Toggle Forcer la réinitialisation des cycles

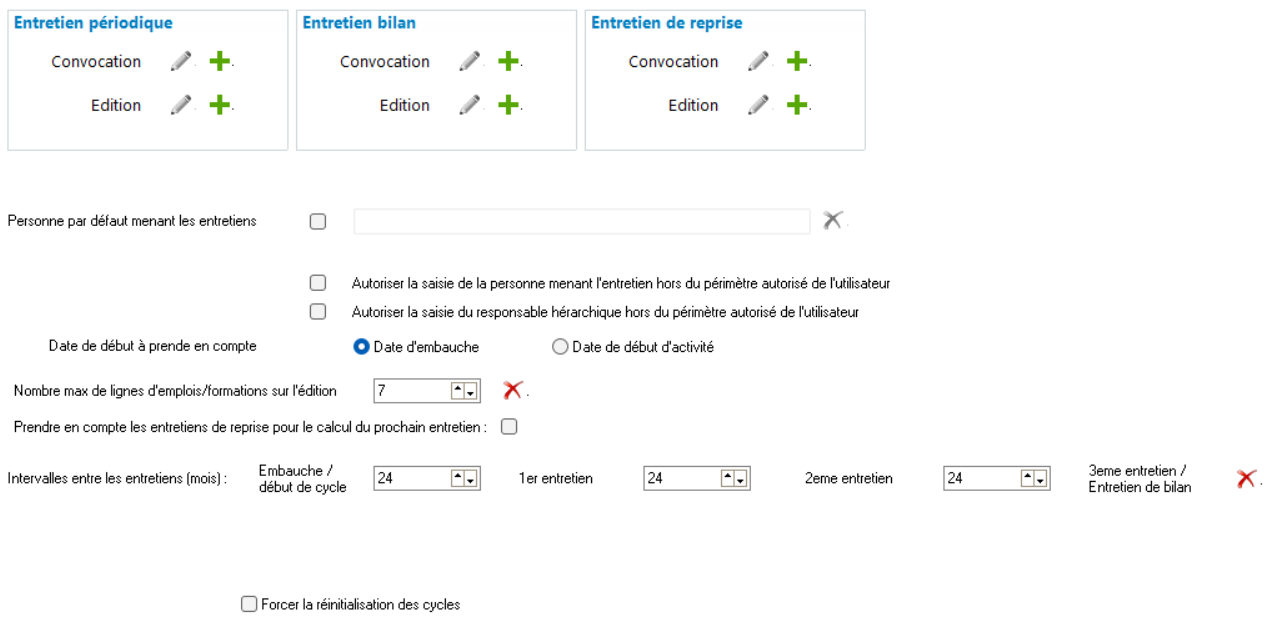249,604
